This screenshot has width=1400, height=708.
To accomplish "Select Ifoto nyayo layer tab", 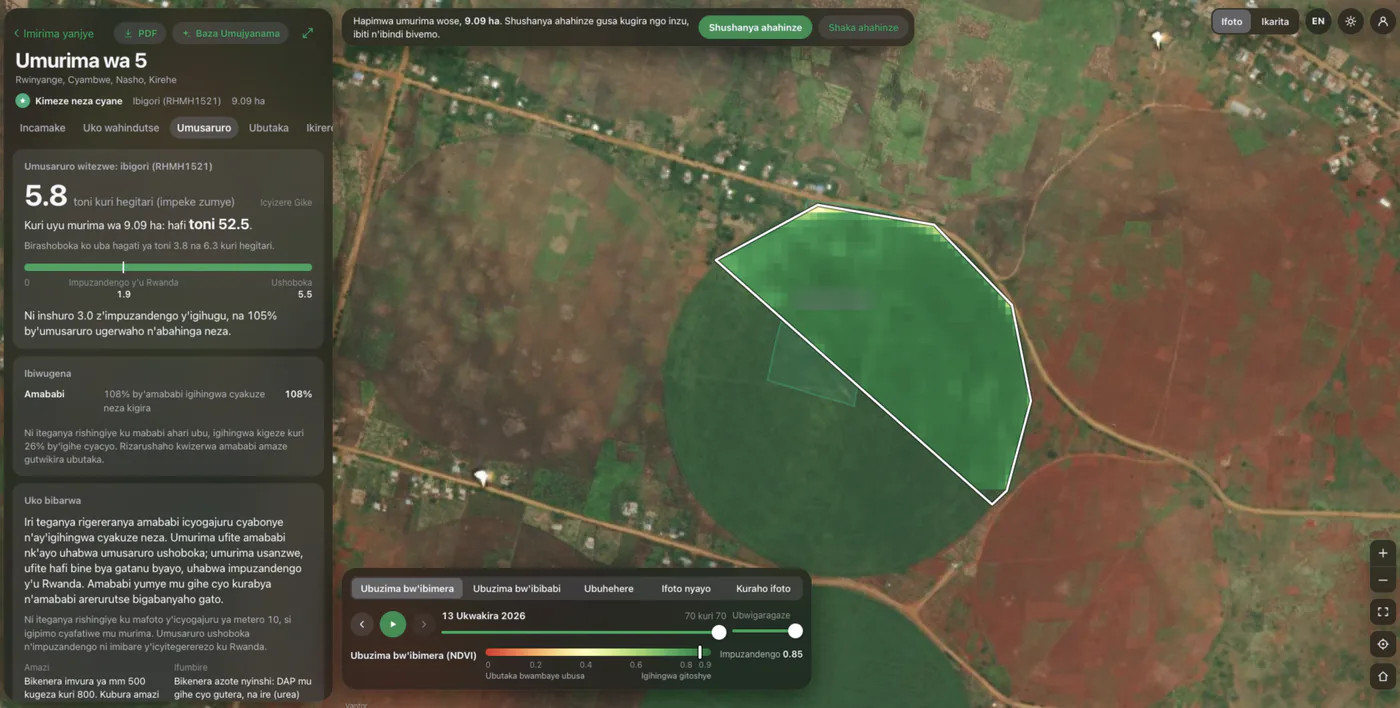I will tap(686, 588).
